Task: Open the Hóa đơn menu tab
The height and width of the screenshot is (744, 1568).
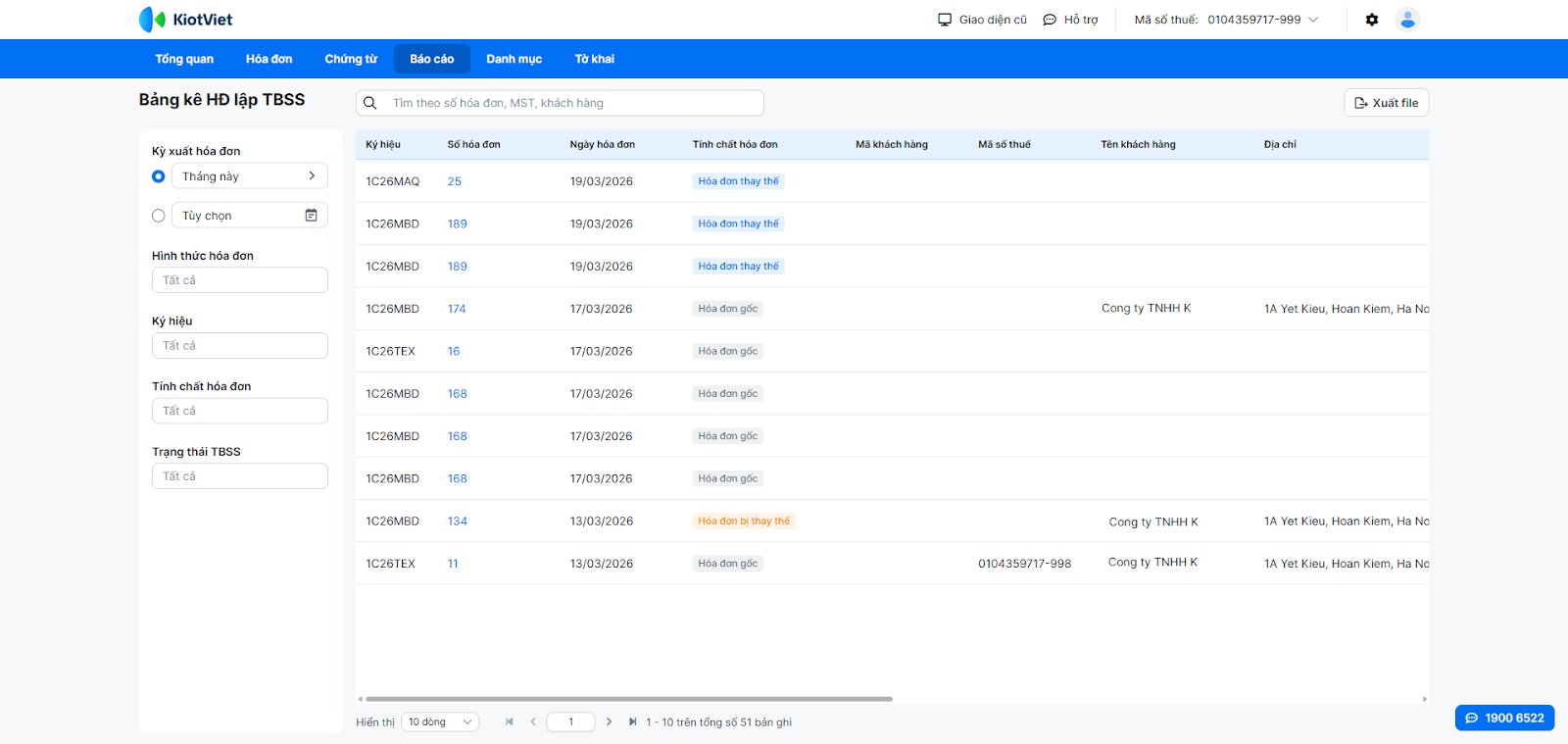Action: (269, 59)
